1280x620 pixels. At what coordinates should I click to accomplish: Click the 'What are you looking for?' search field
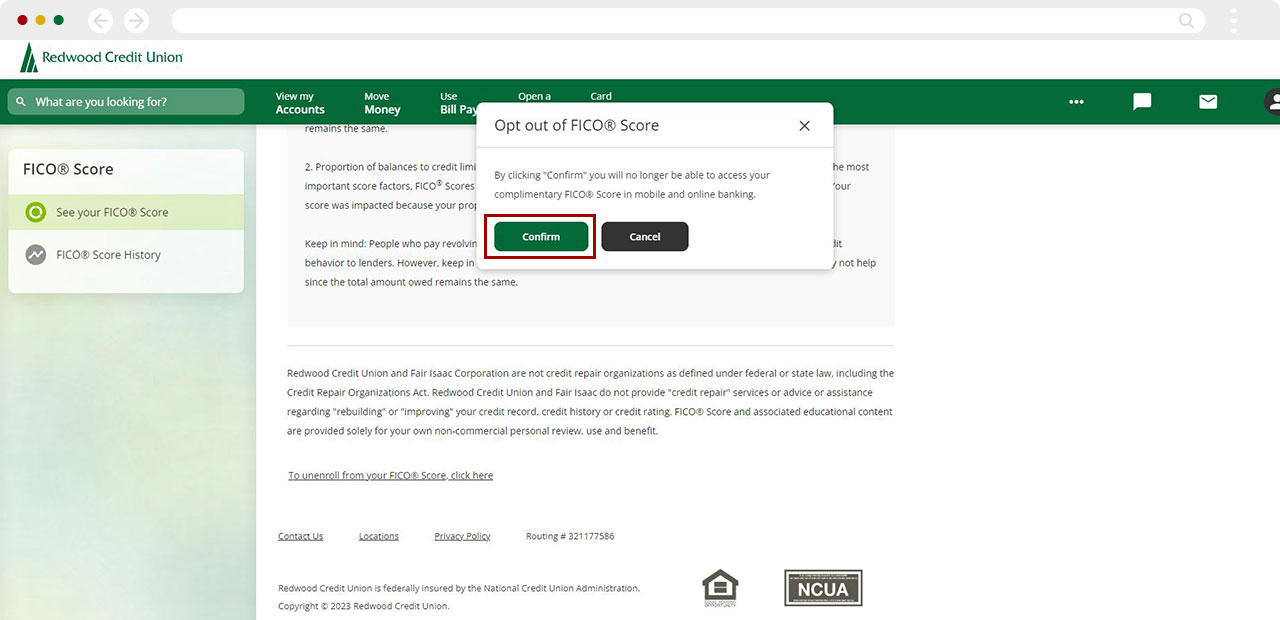[126, 102]
